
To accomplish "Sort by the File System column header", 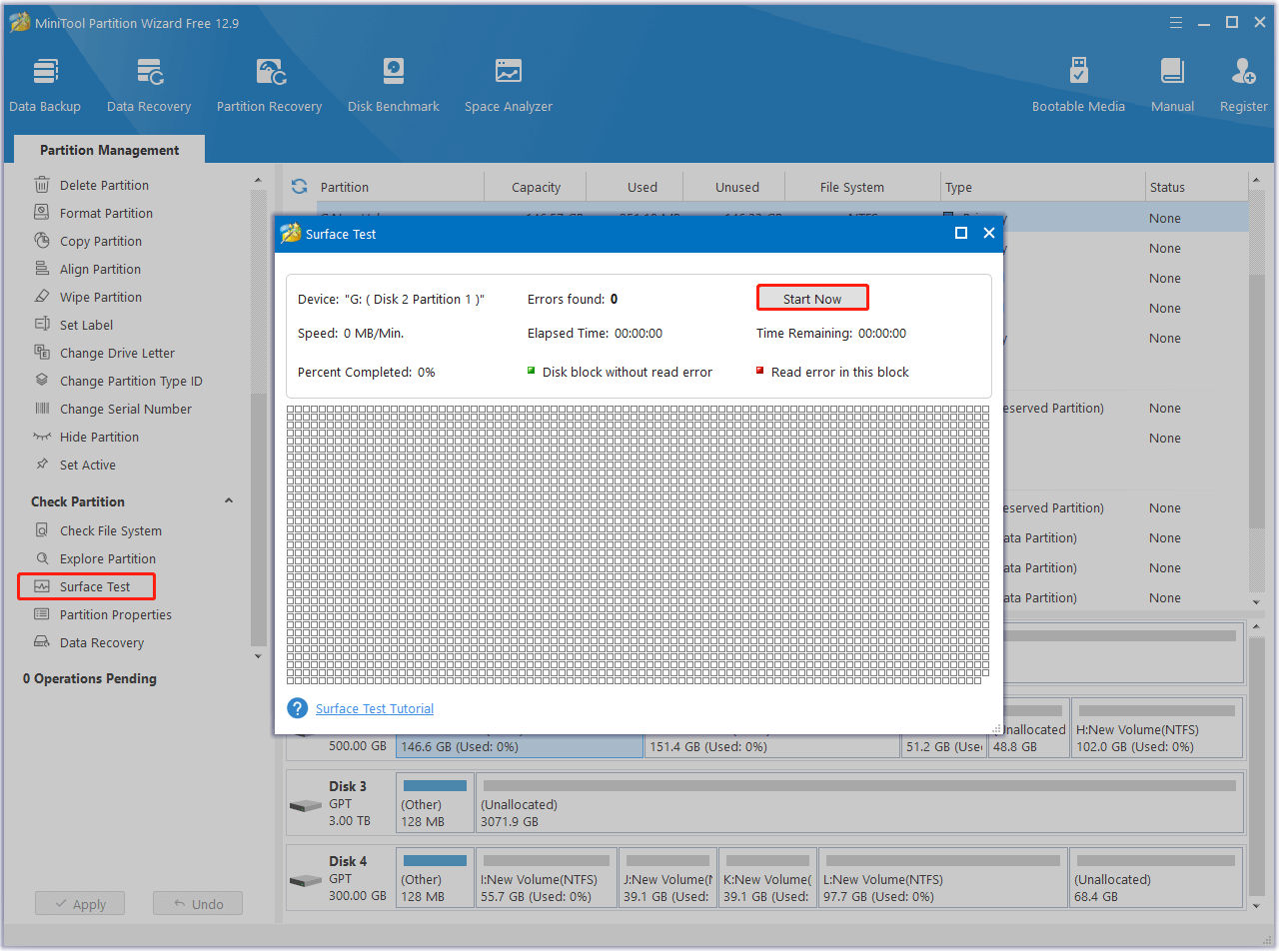I will [851, 187].
